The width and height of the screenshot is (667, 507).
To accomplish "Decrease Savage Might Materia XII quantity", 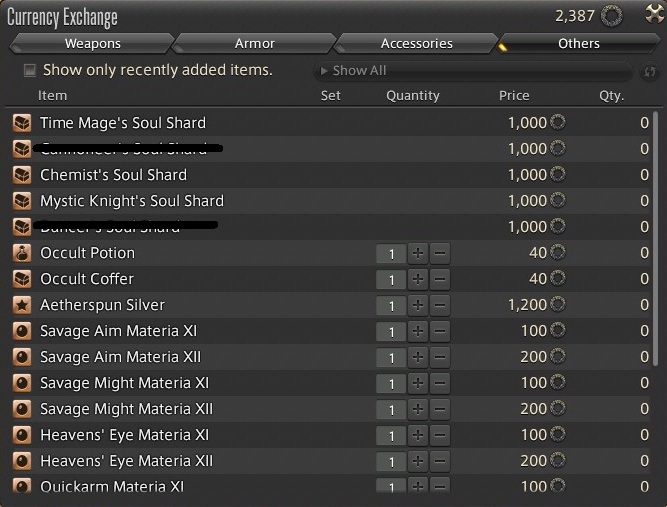I will (x=440, y=409).
